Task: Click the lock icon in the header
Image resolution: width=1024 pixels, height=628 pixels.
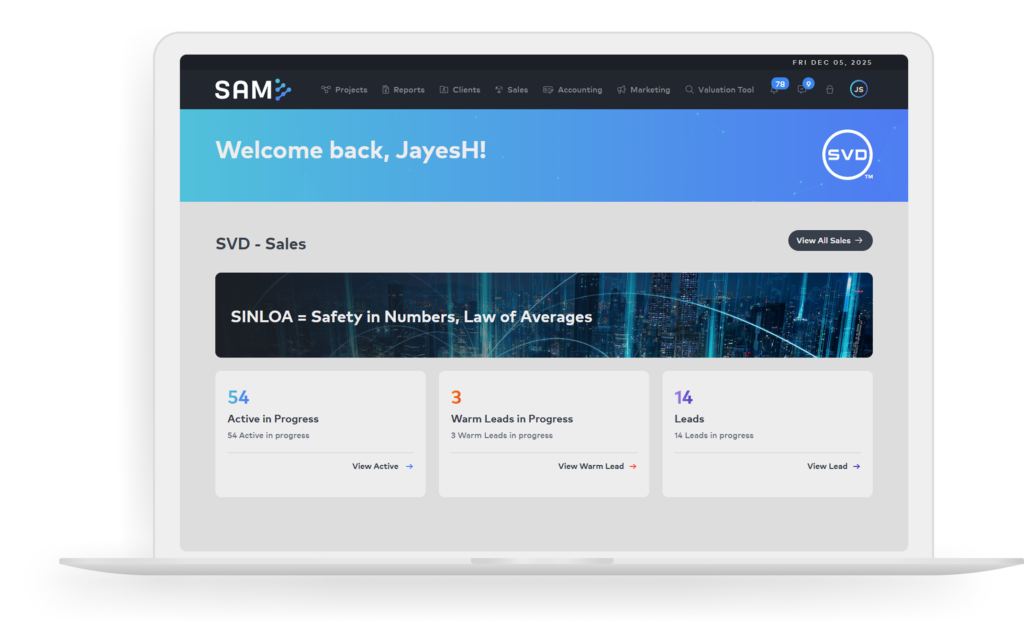Action: point(829,89)
